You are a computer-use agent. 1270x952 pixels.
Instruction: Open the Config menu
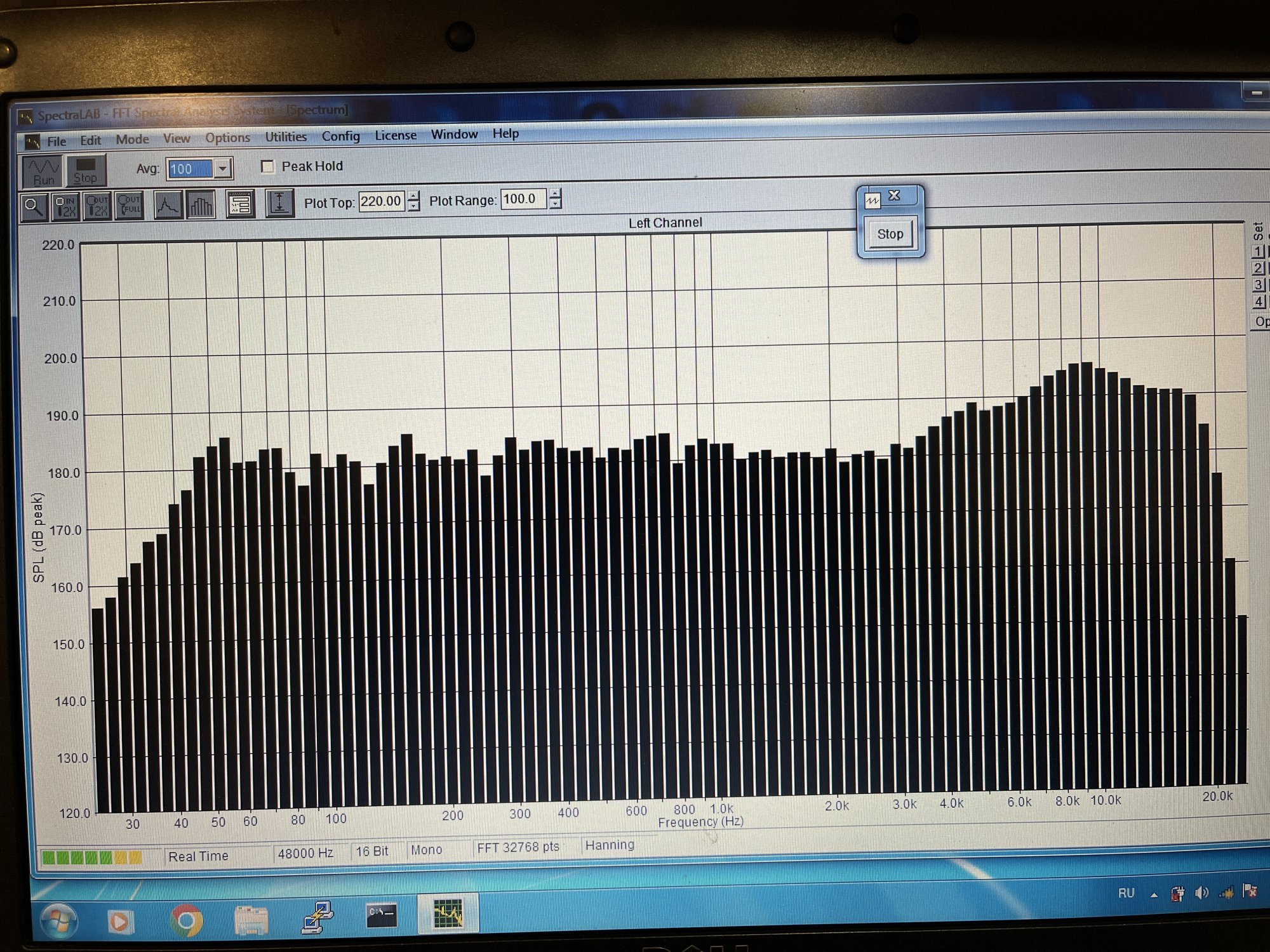point(340,136)
